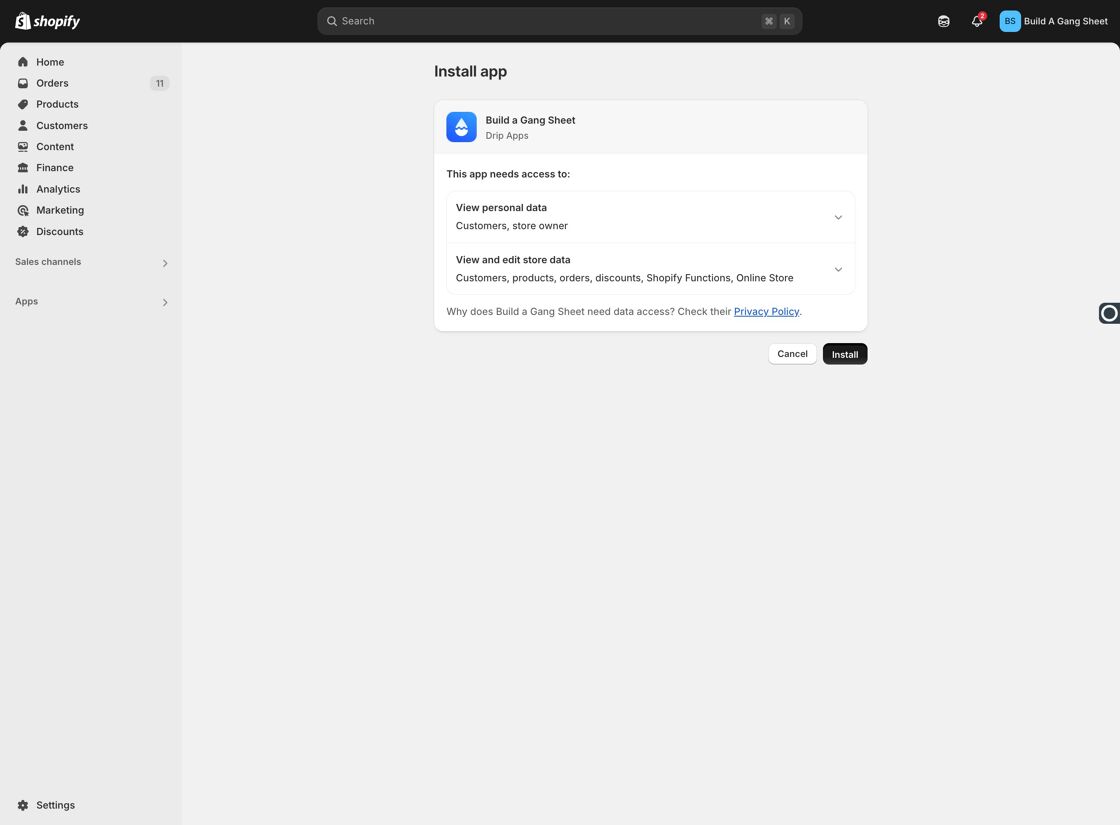Click the Analytics bar chart icon

pos(23,189)
